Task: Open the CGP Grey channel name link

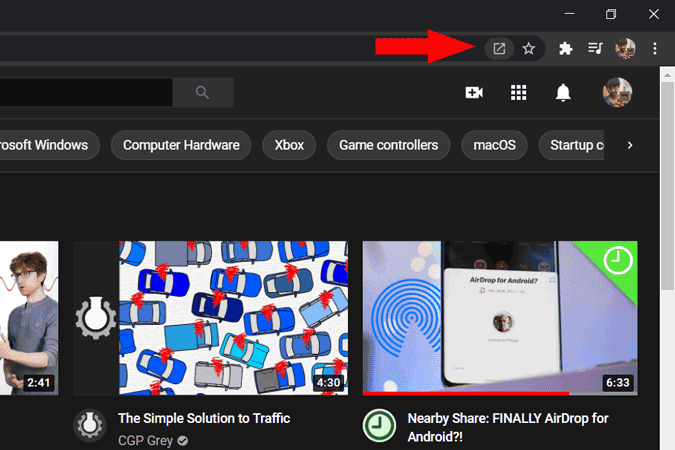Action: (145, 441)
